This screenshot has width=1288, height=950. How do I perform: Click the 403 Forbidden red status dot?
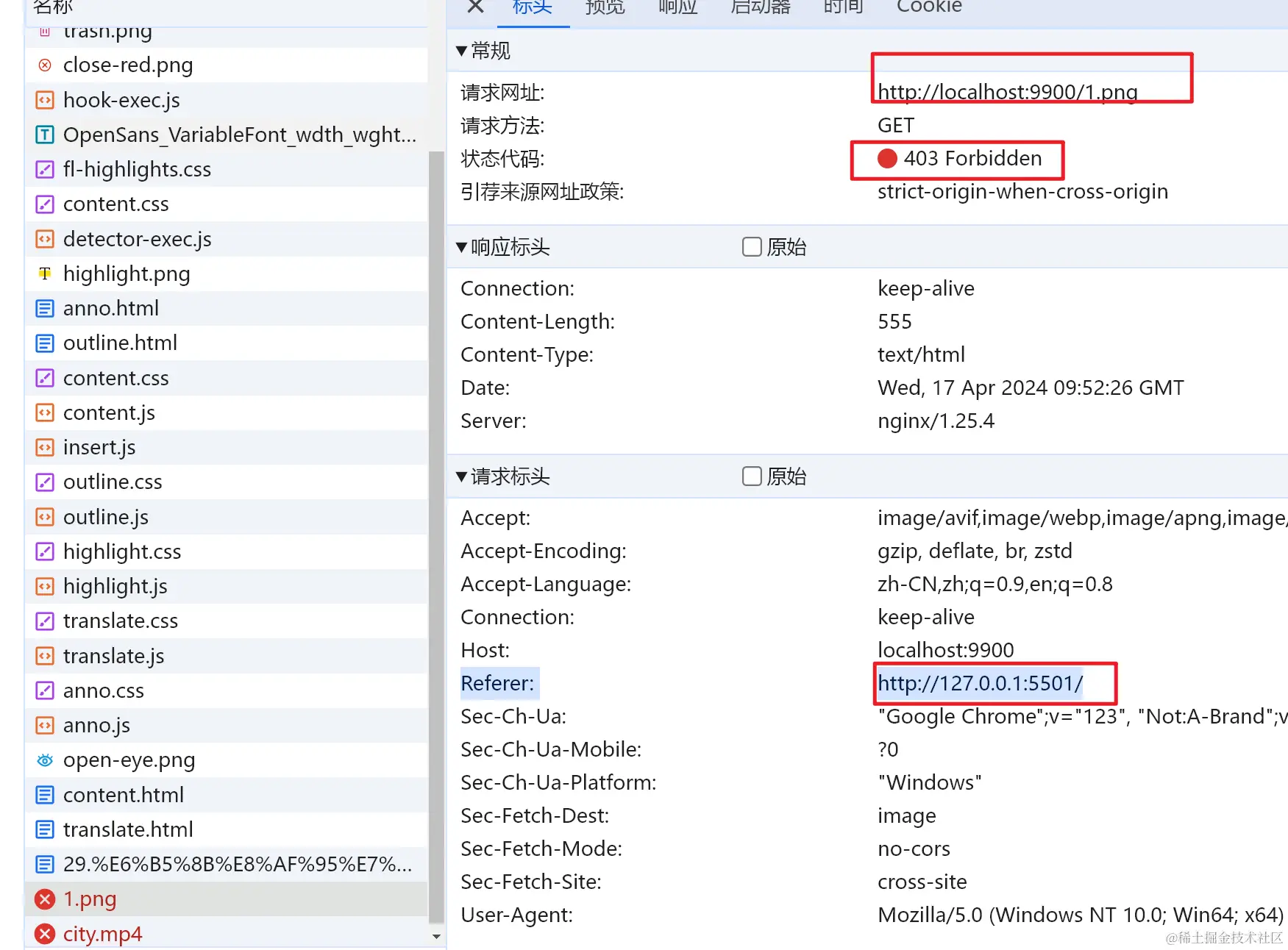point(887,158)
